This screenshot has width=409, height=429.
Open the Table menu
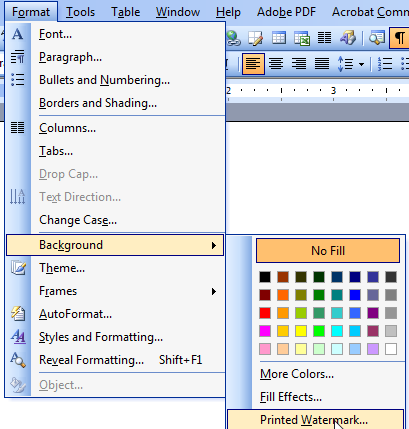click(125, 12)
